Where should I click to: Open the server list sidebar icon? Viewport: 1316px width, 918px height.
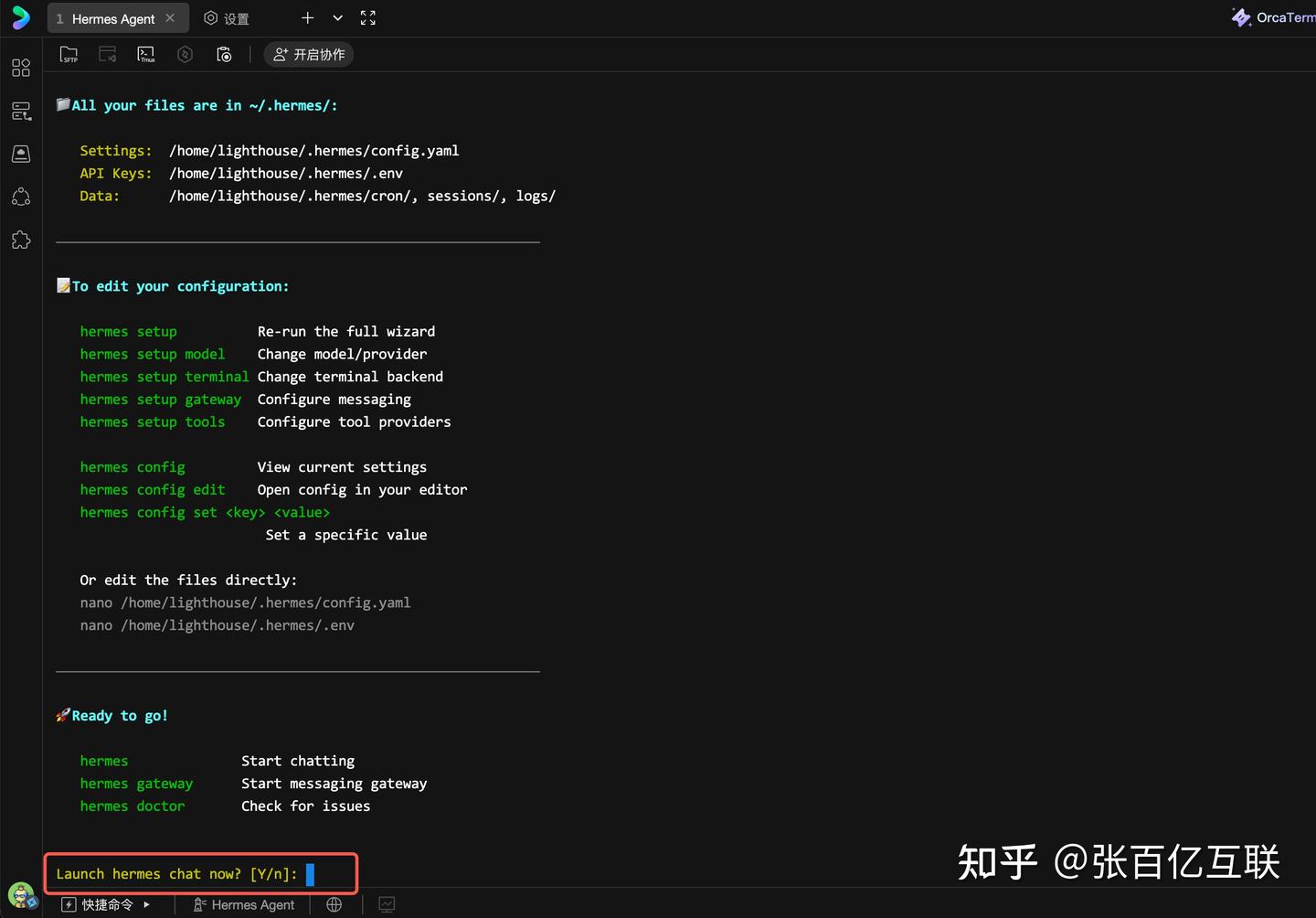coord(21,112)
